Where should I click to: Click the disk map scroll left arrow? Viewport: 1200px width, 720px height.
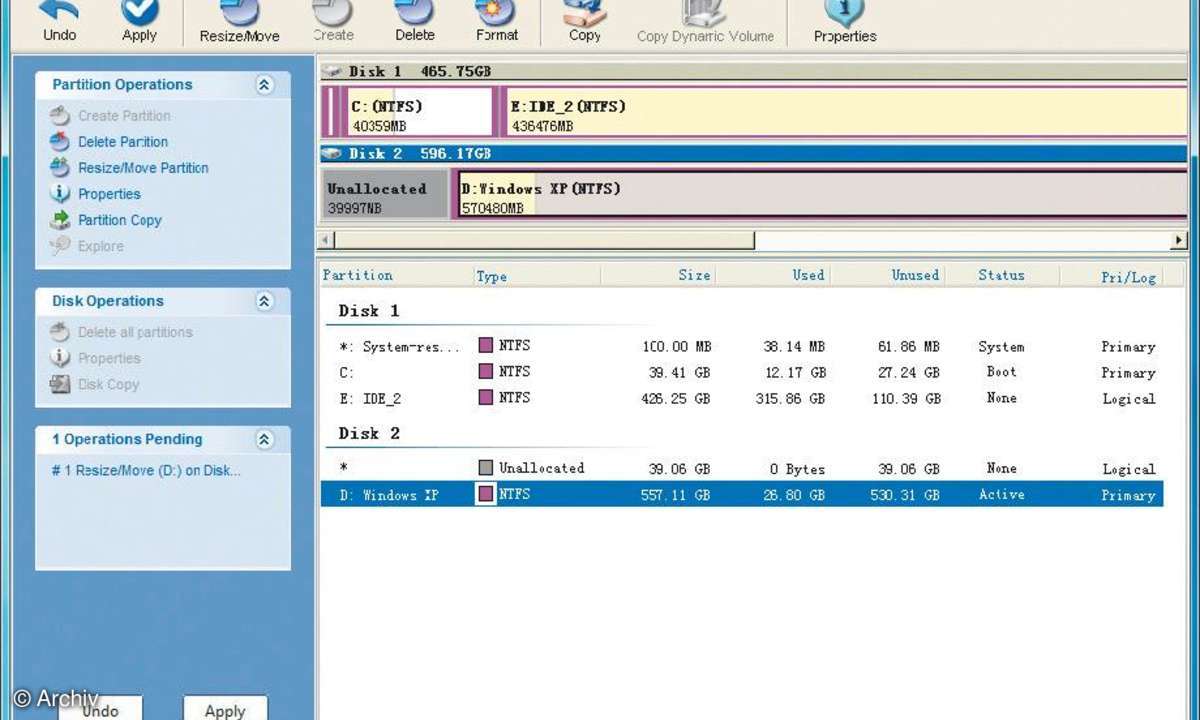pyautogui.click(x=325, y=240)
